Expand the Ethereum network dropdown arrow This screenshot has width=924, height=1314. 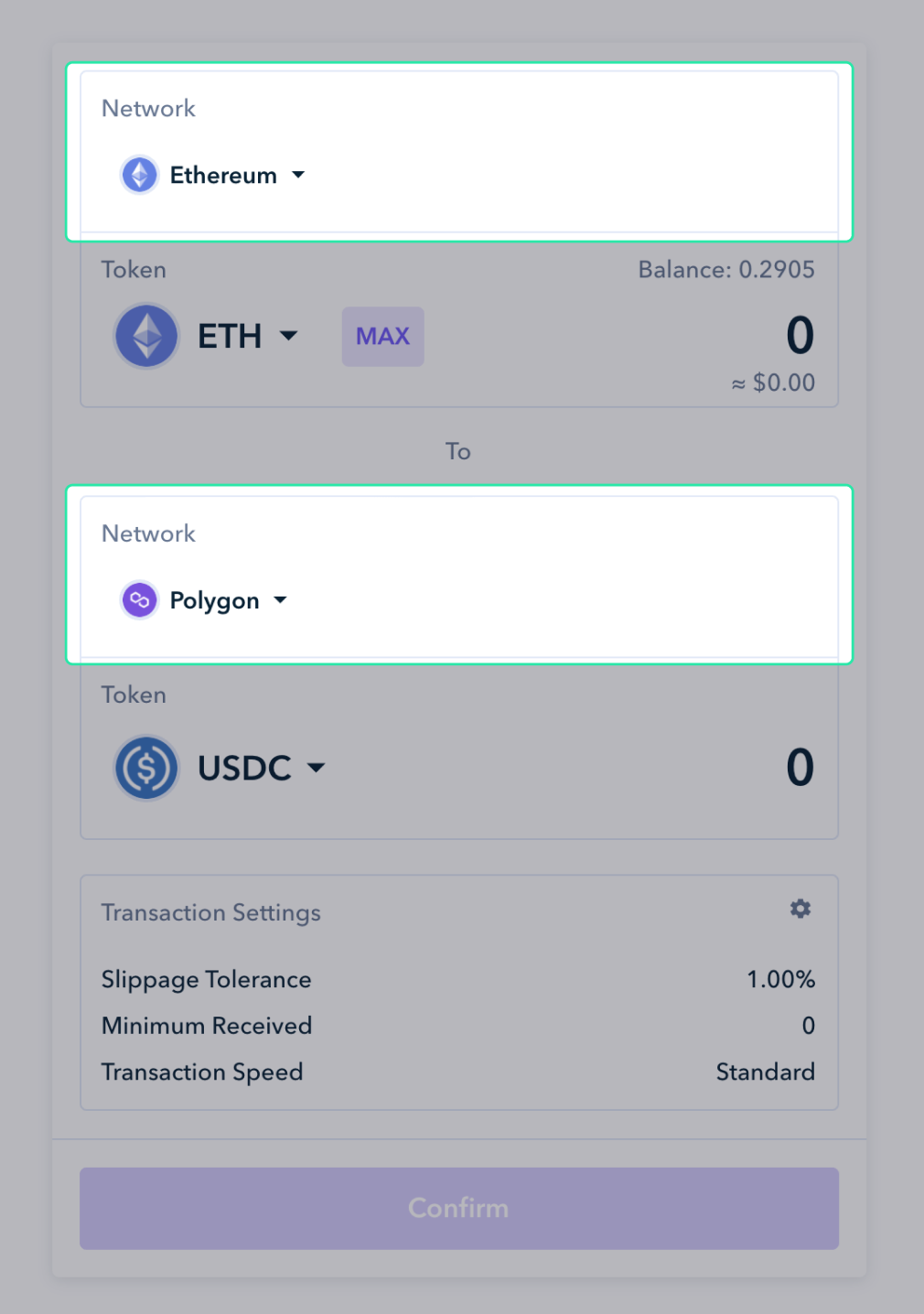point(298,175)
